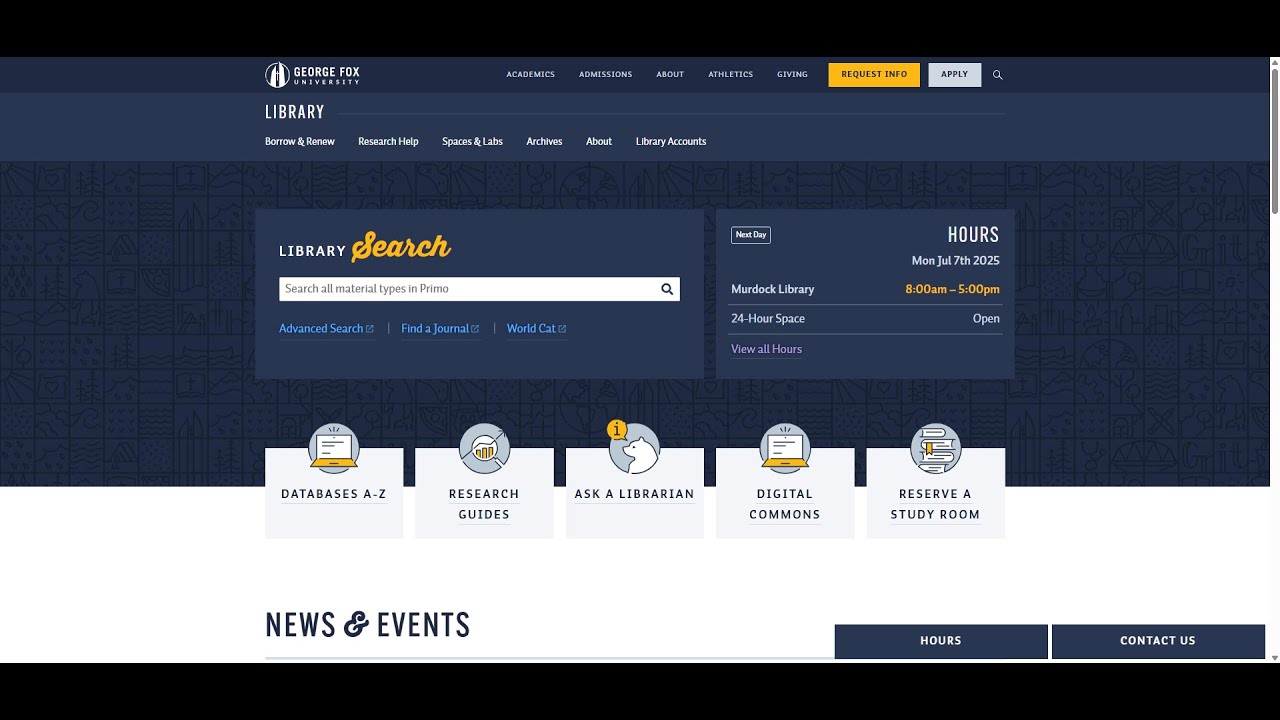Click the scrollbar up arrow
Viewport: 1280px width, 720px height.
pos(1274,62)
